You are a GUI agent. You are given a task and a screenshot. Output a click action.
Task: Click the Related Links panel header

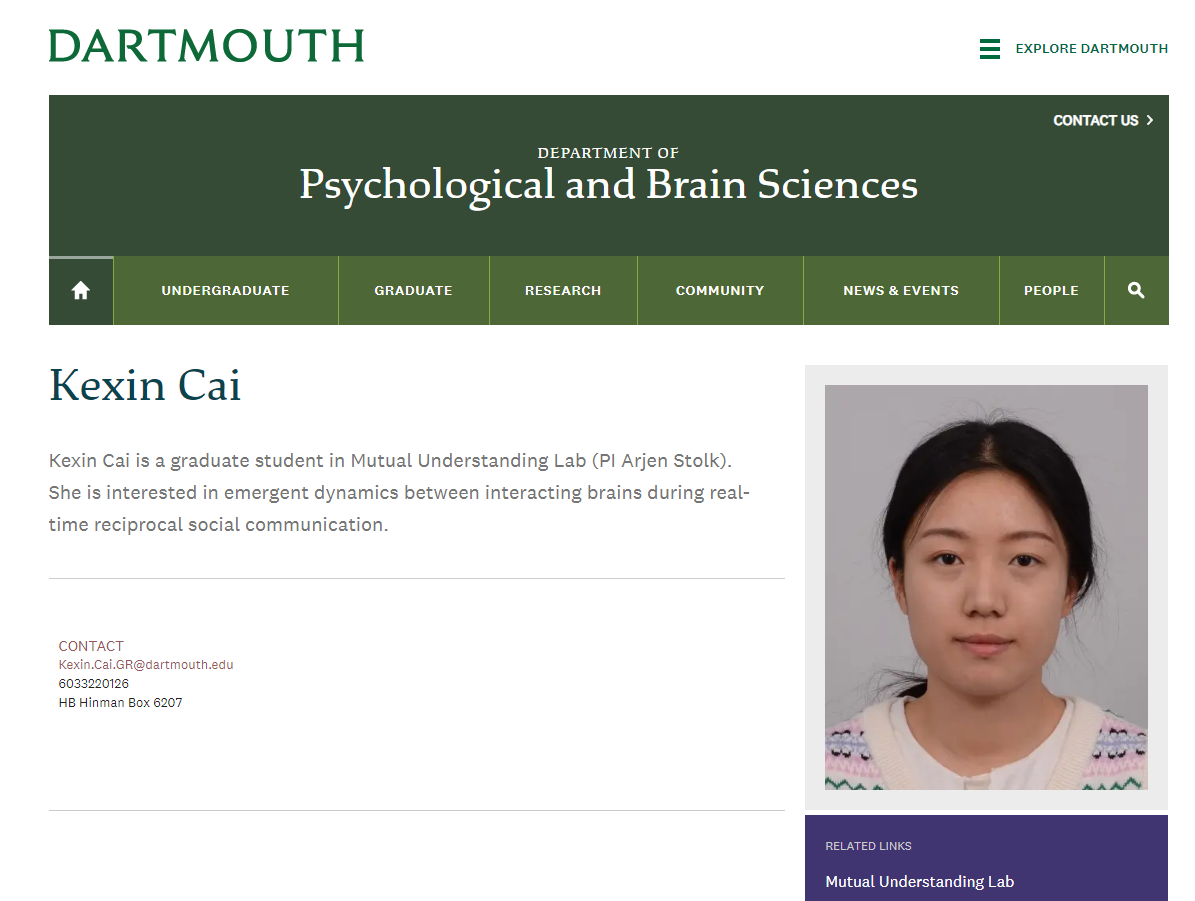(868, 846)
